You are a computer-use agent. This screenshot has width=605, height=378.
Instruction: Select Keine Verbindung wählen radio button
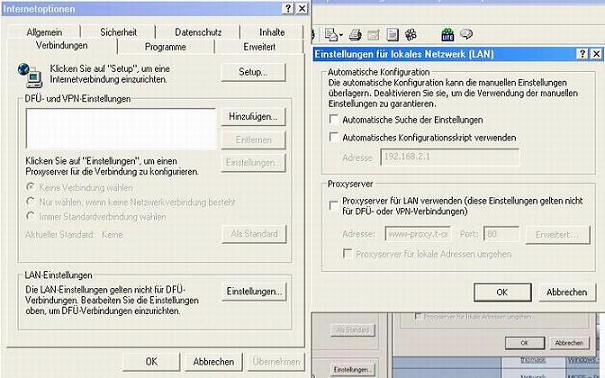point(30,187)
